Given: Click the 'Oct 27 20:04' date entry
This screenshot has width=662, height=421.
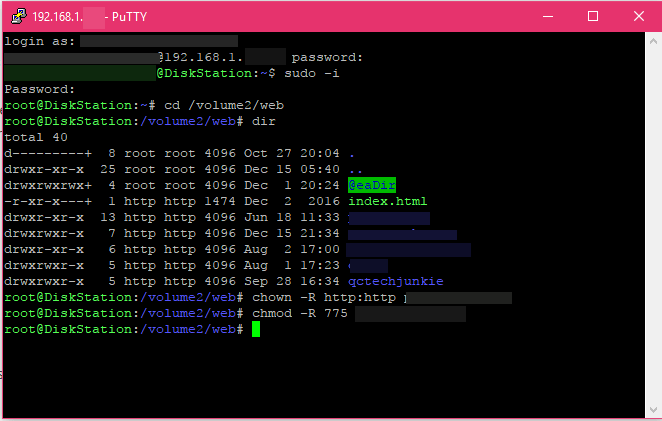Looking at the screenshot, I should (292, 153).
